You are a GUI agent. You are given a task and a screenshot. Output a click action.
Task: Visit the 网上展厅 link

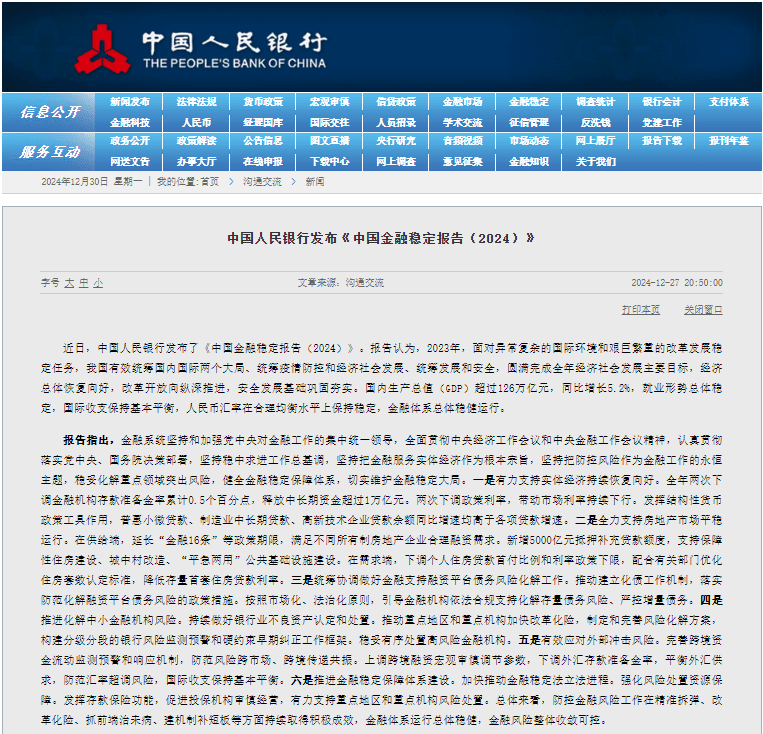coord(596,141)
